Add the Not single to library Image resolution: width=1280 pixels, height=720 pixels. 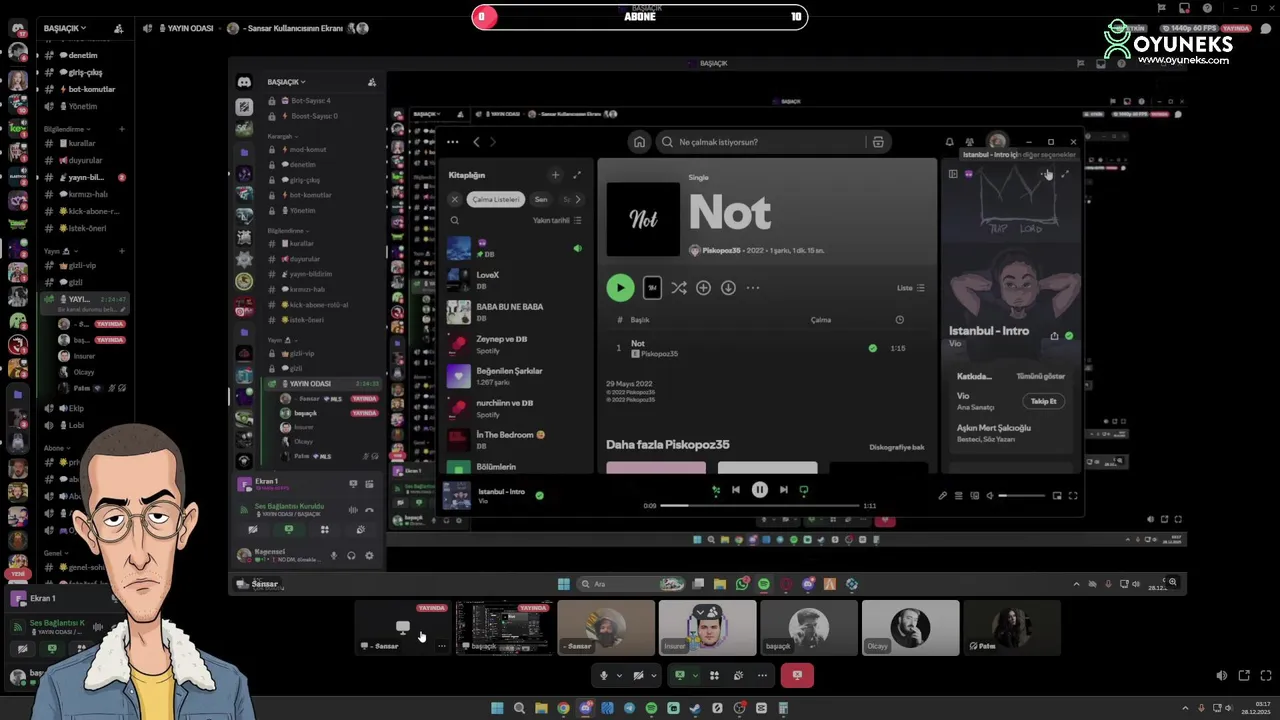pos(703,288)
